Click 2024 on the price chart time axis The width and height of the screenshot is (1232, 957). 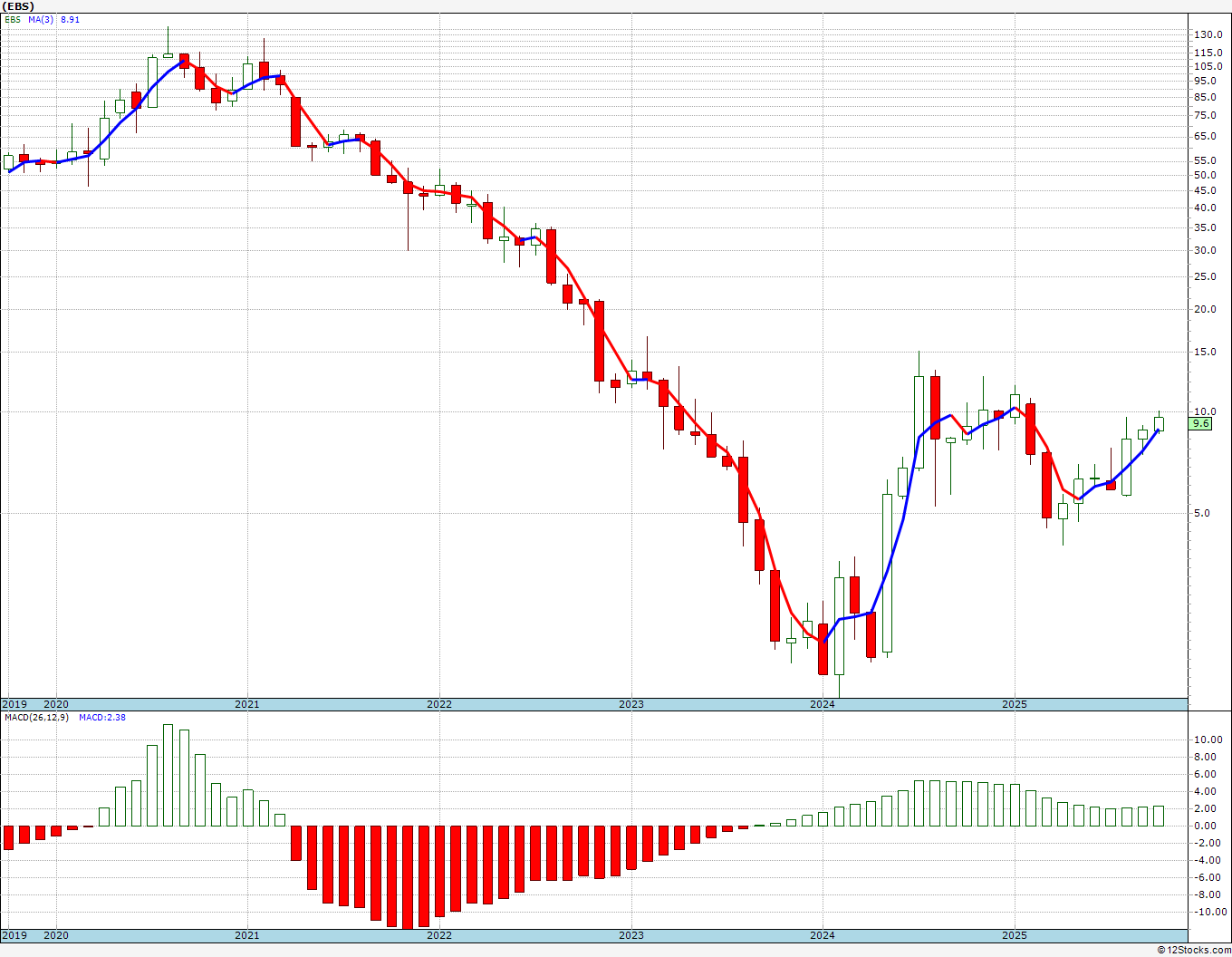point(823,704)
